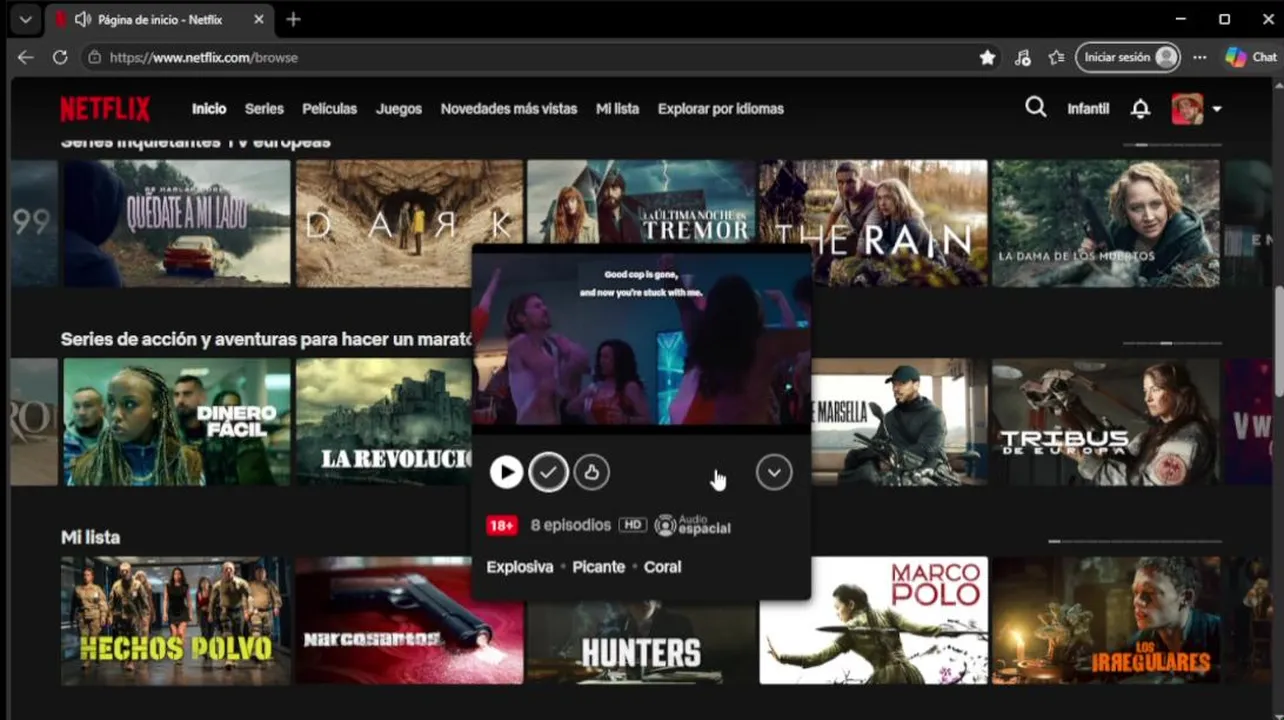Open the Hechos Polvo thumbnail
Screen dimensions: 1284x720
coord(177,620)
